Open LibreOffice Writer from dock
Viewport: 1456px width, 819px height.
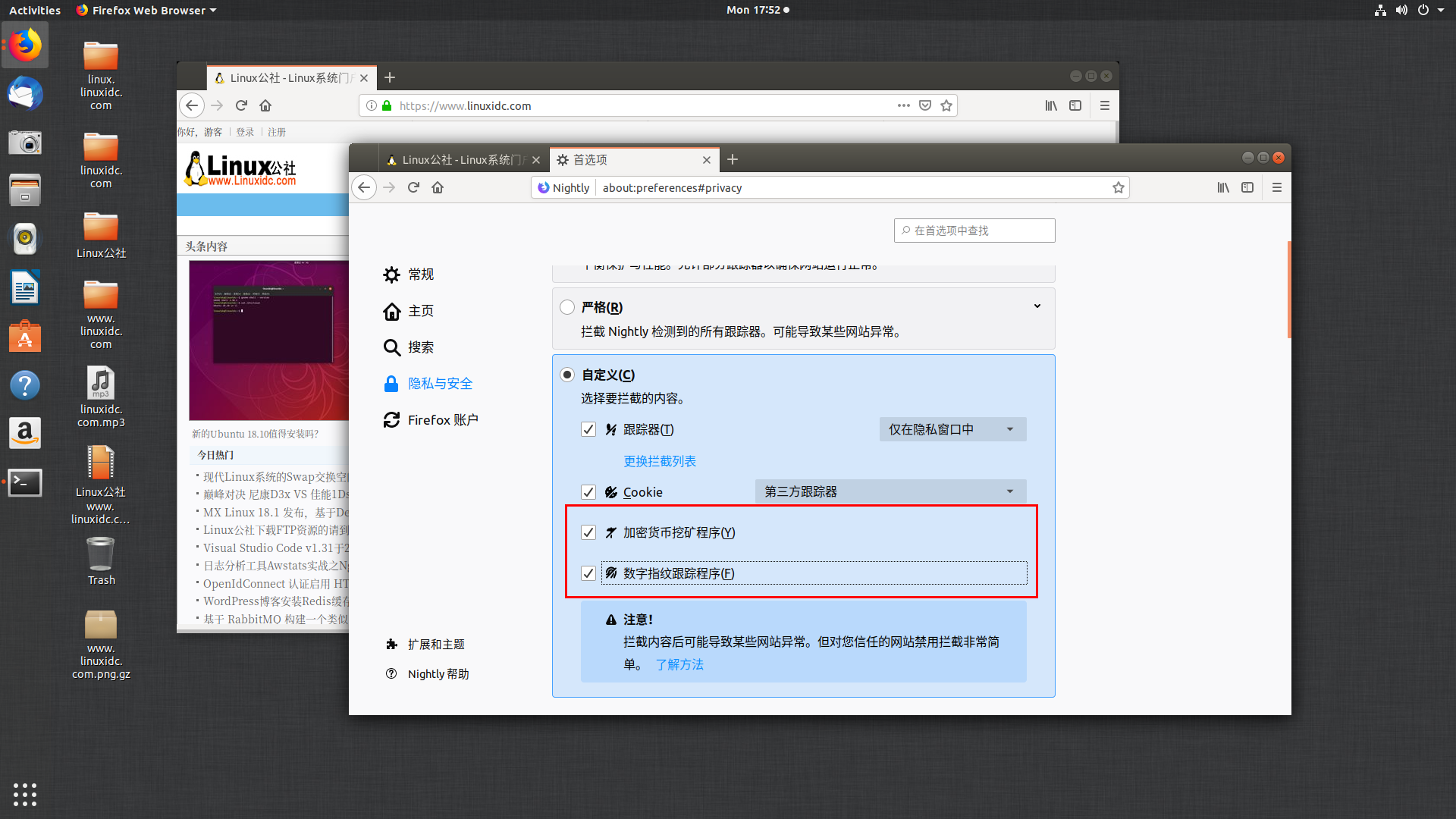point(25,288)
